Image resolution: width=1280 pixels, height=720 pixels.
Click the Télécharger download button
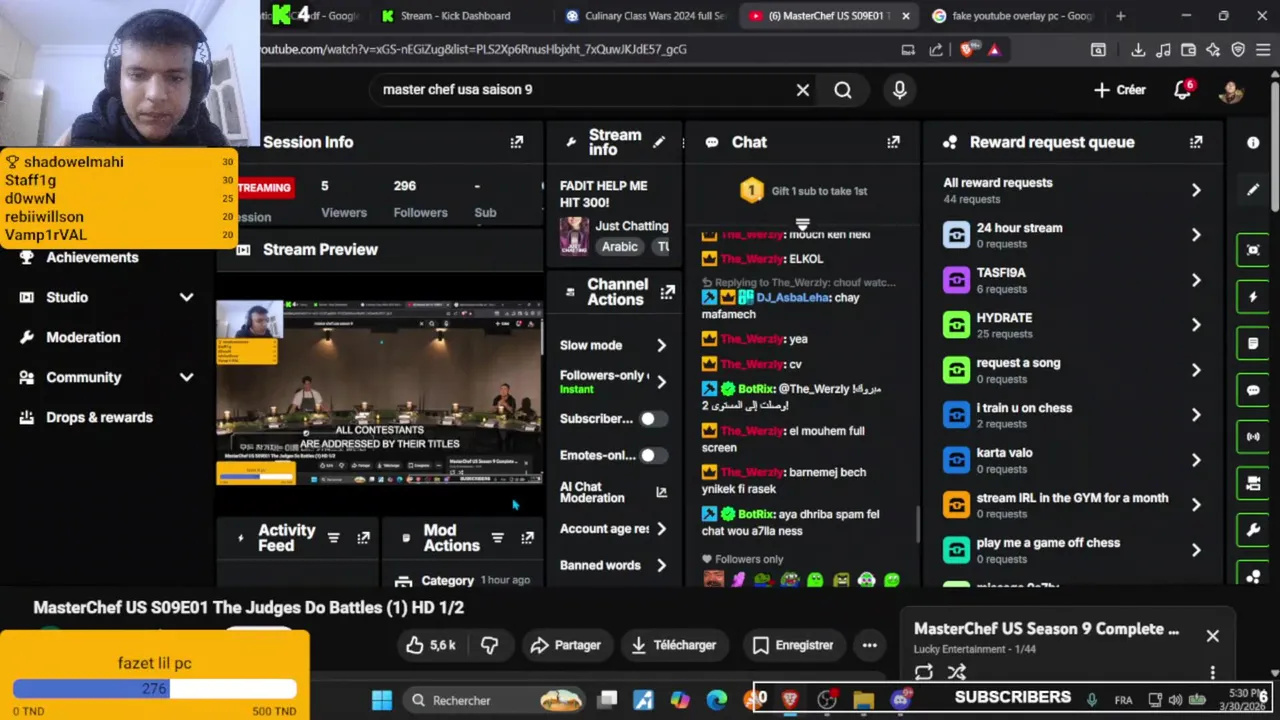(673, 645)
